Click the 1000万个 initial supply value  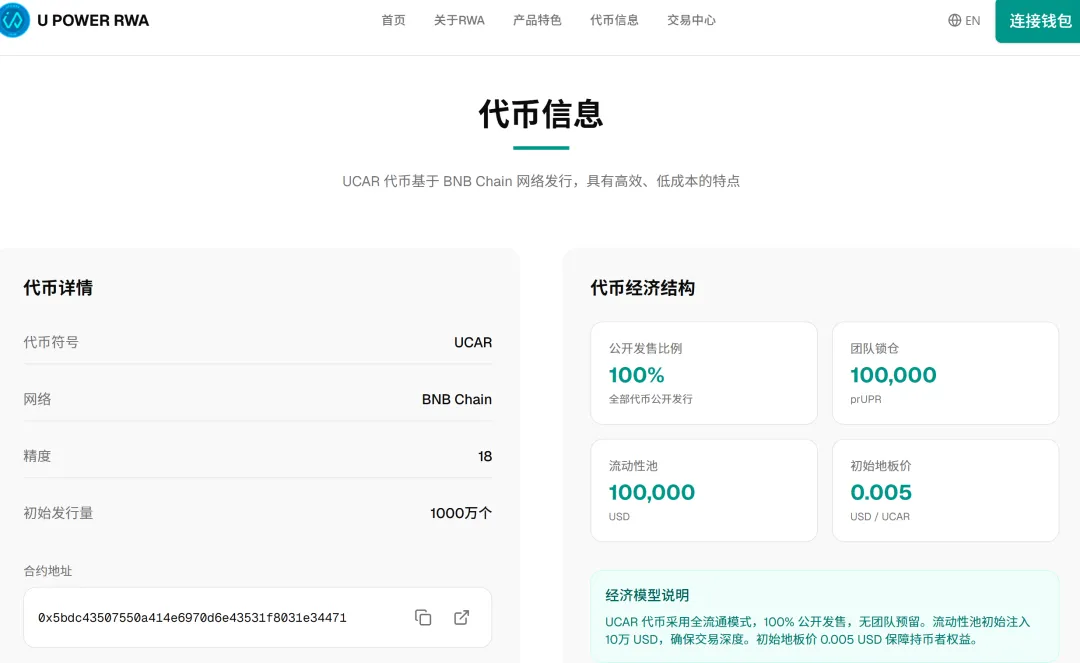coord(461,513)
